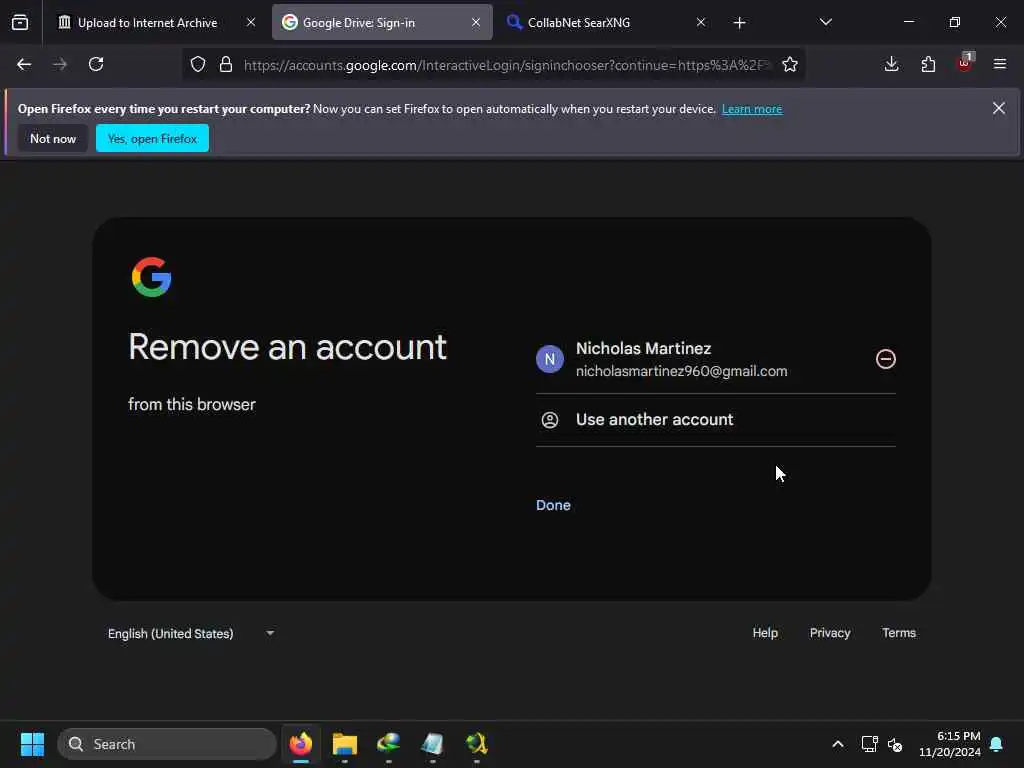Switch to Google Drive: Sign-in tab

(382, 23)
